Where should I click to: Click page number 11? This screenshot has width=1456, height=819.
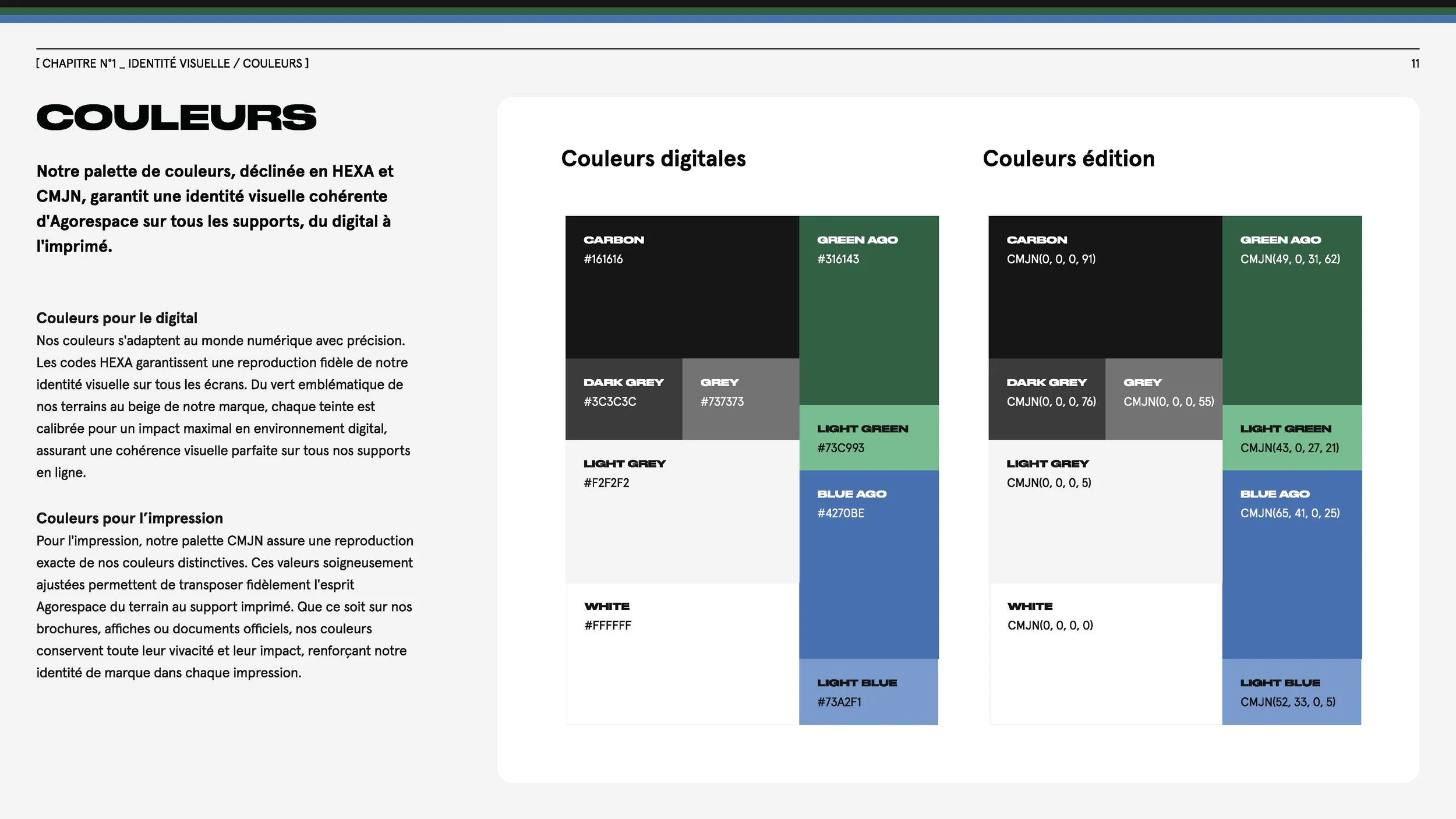click(1415, 63)
